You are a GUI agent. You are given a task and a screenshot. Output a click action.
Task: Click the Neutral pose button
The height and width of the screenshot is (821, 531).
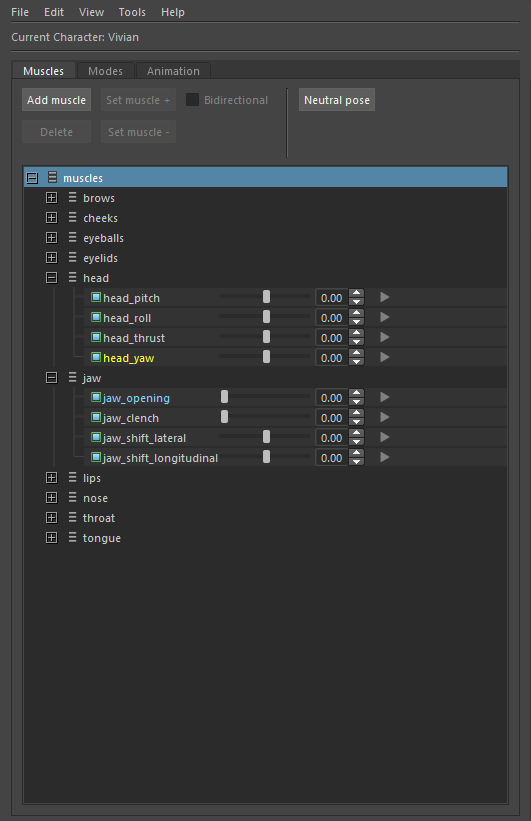(337, 100)
